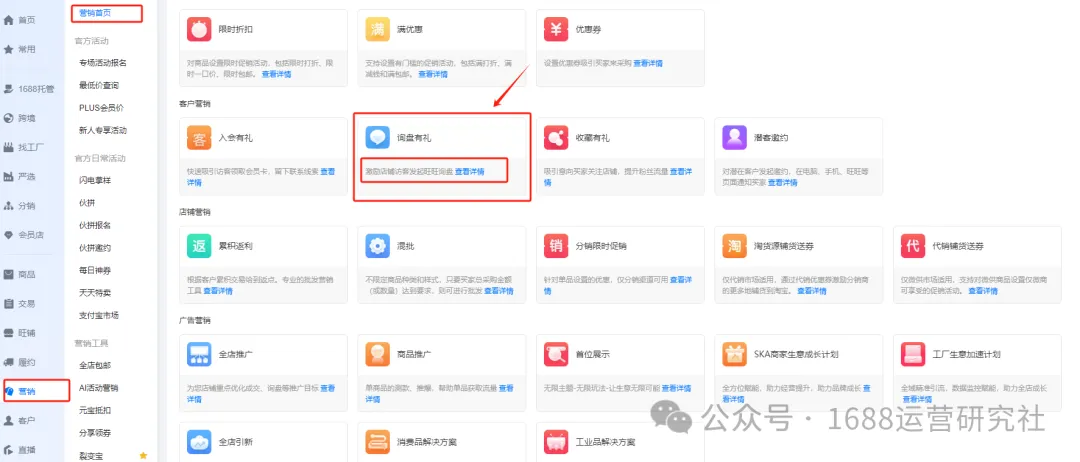Viewport: 1080px width, 462px height.
Task: Go to 支付宝市场 submenu item
Action: tap(99, 315)
